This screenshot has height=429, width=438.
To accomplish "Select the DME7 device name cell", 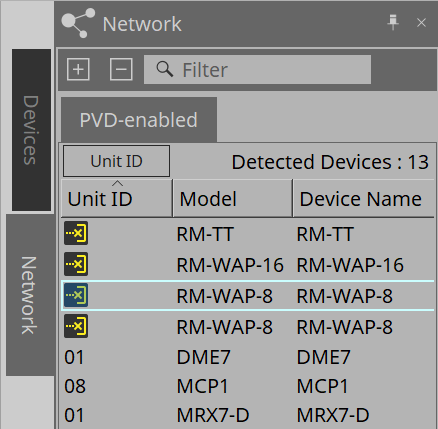I will pyautogui.click(x=323, y=357).
